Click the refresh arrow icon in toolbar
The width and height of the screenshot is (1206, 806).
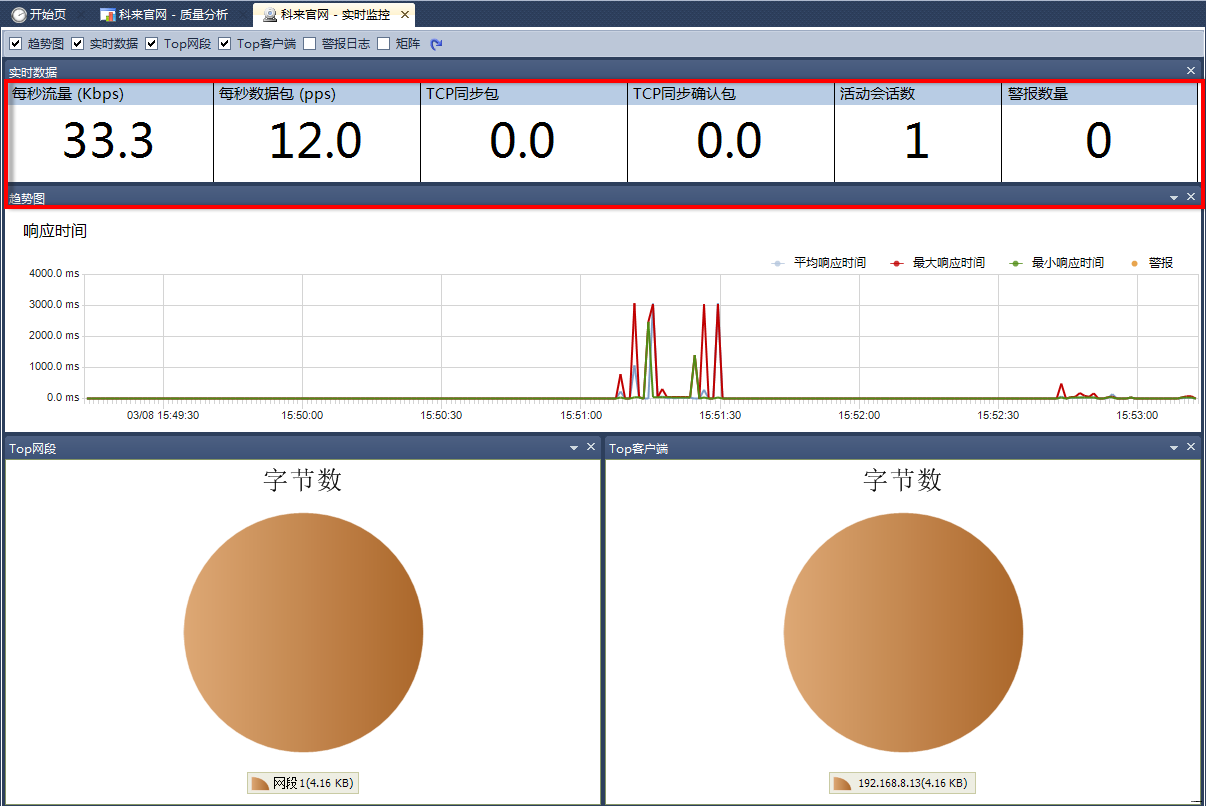coord(436,44)
